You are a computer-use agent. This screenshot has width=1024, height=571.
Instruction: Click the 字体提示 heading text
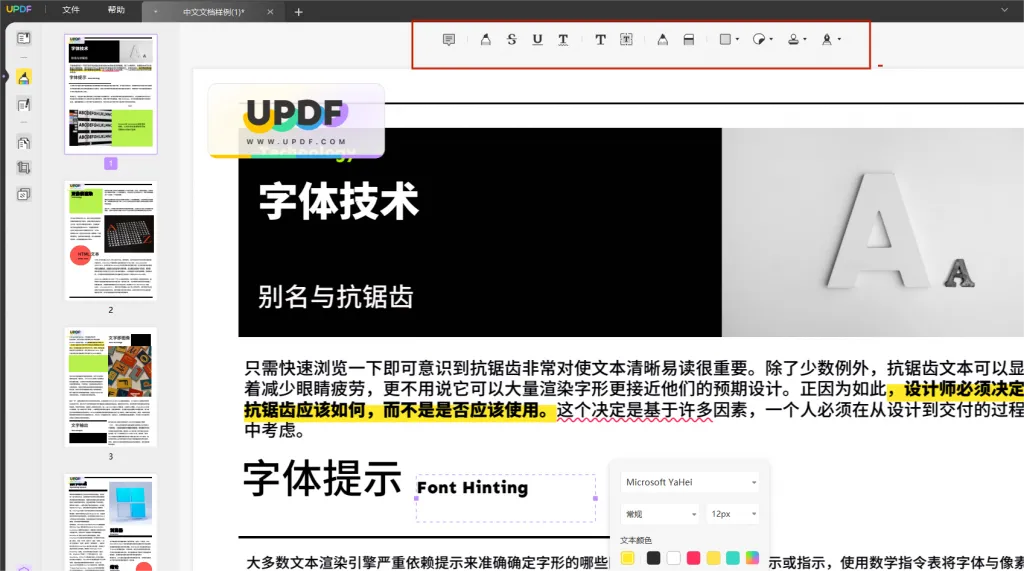(322, 479)
